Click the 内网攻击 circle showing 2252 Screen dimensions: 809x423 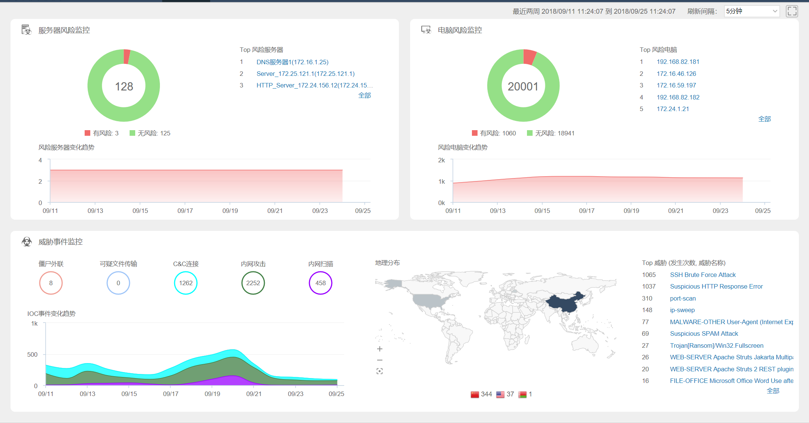253,283
